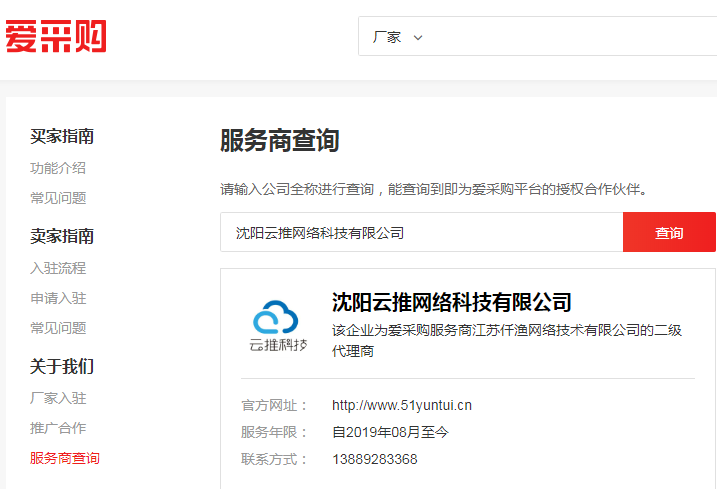Open 常见问题 under 卖家指南

[58, 328]
